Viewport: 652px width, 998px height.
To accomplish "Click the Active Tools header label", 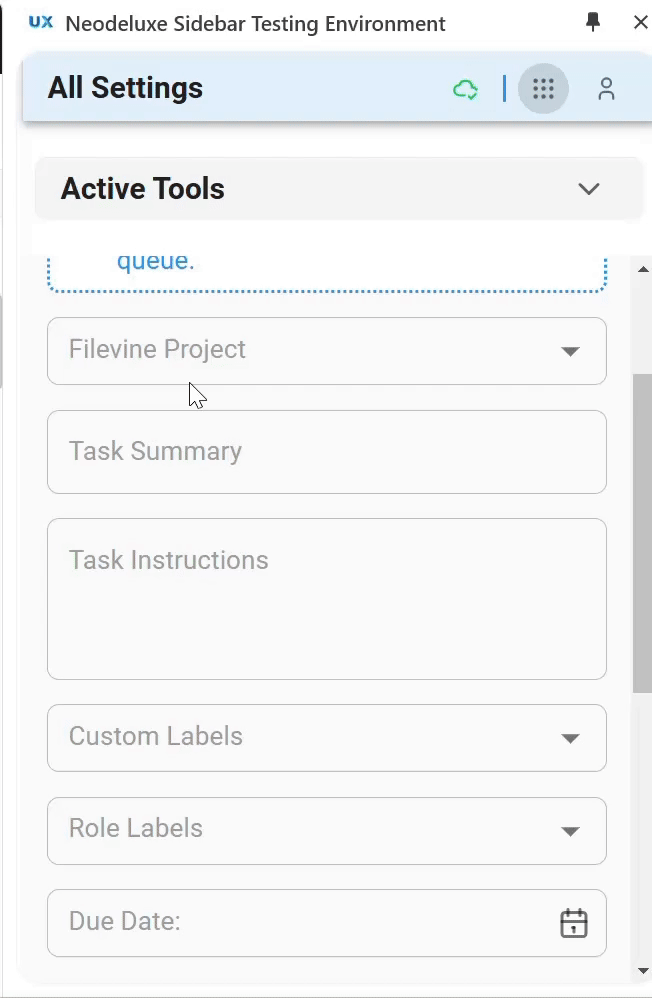I will 143,189.
